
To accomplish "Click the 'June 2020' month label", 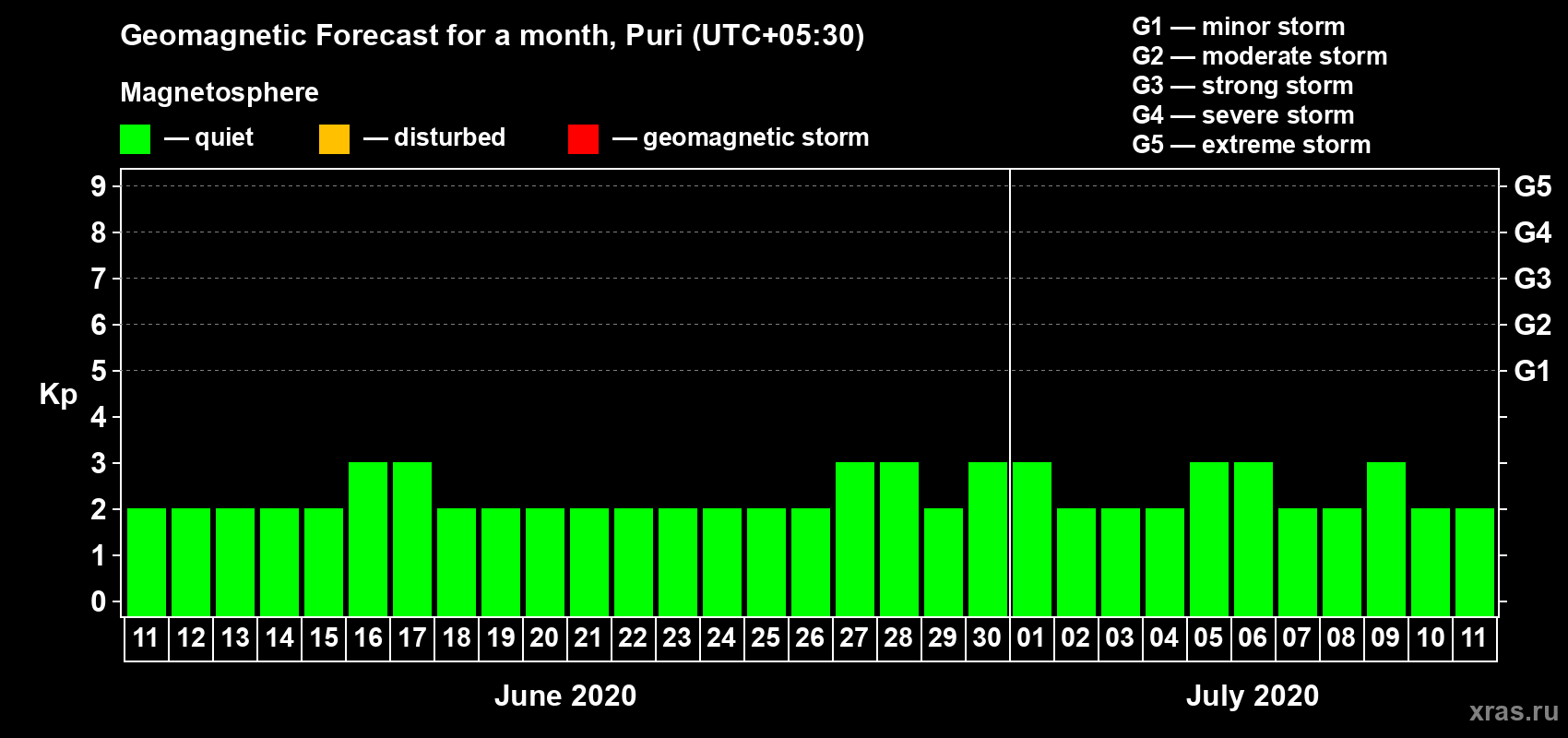I will [565, 696].
